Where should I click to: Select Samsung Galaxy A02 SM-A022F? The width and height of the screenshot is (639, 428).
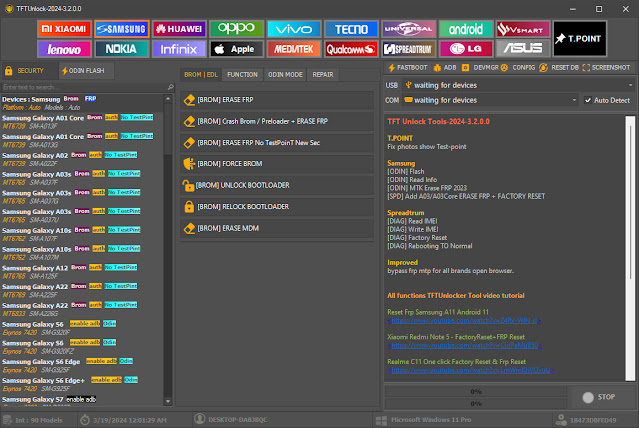coord(82,159)
